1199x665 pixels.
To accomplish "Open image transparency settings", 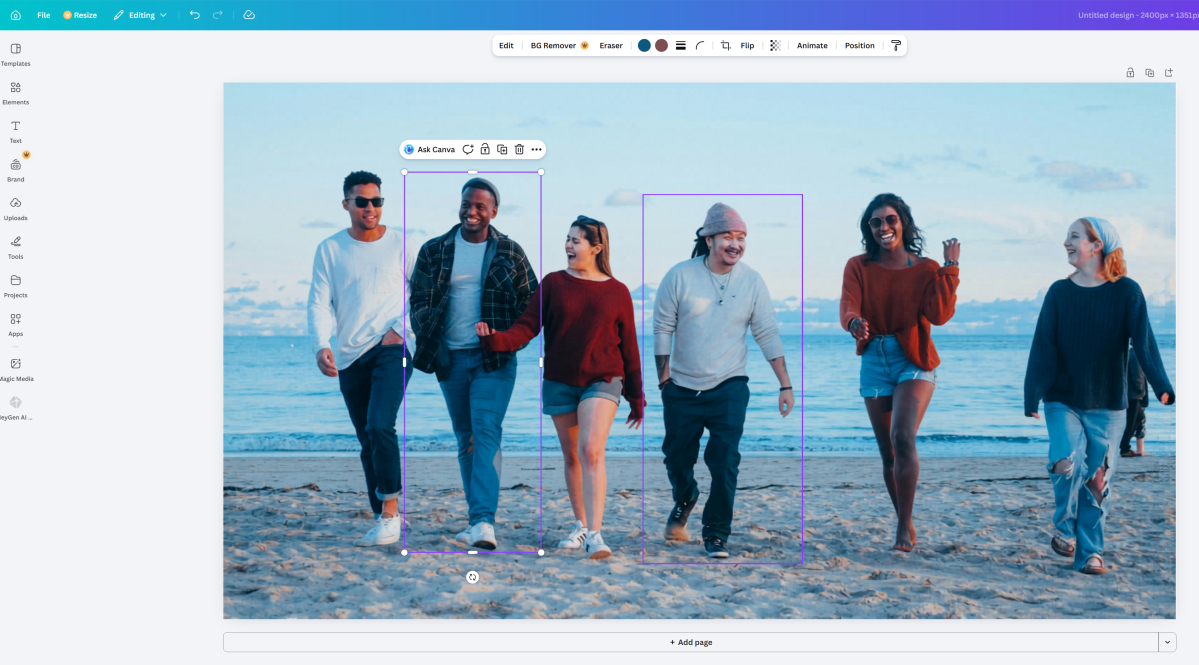I will pos(775,45).
